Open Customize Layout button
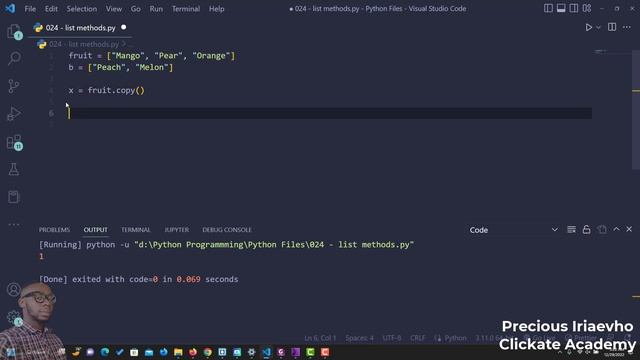Image resolution: width=640 pixels, height=360 pixels. [x=587, y=8]
